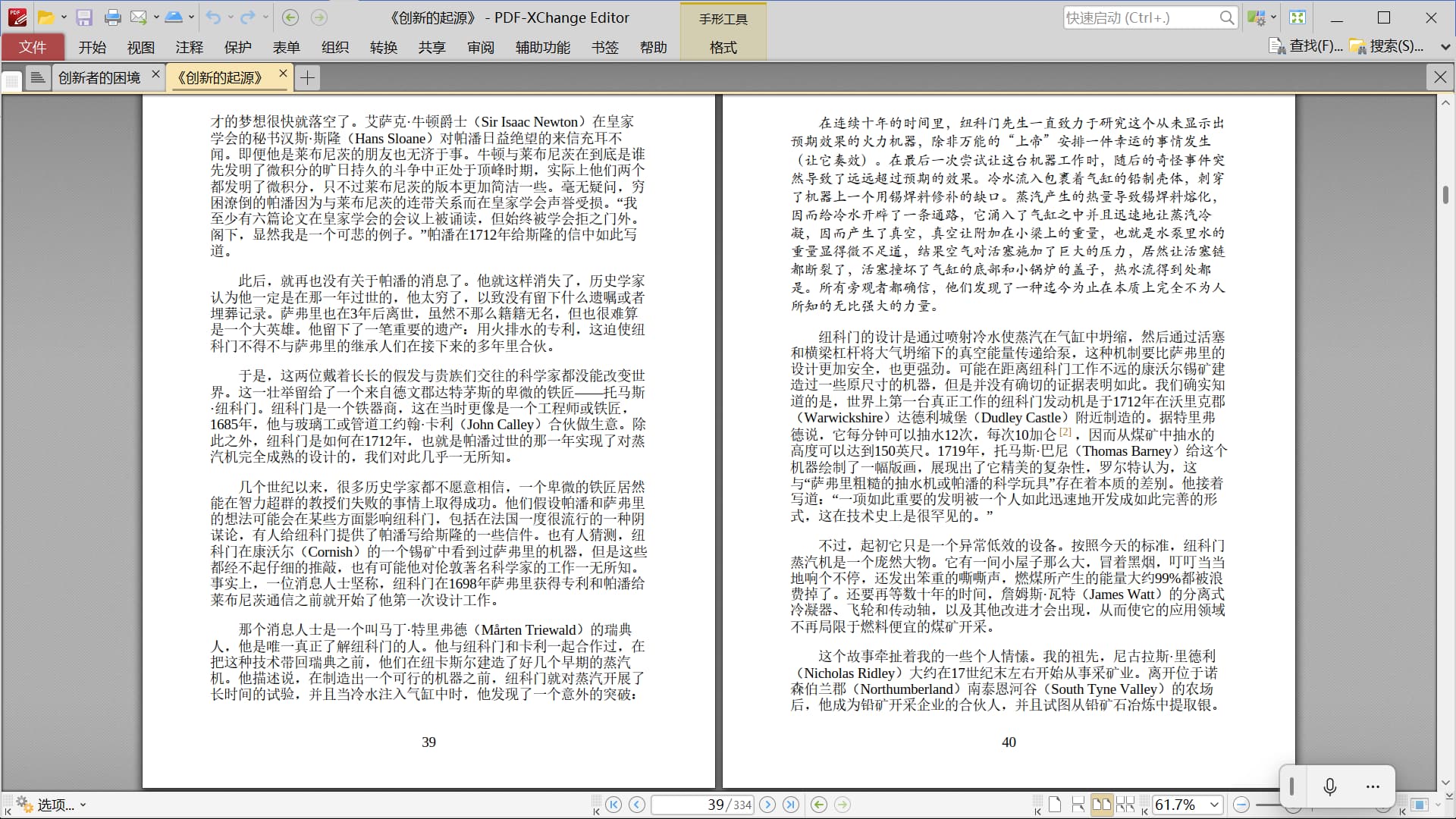Expand the email send dropdown arrow

pos(156,17)
